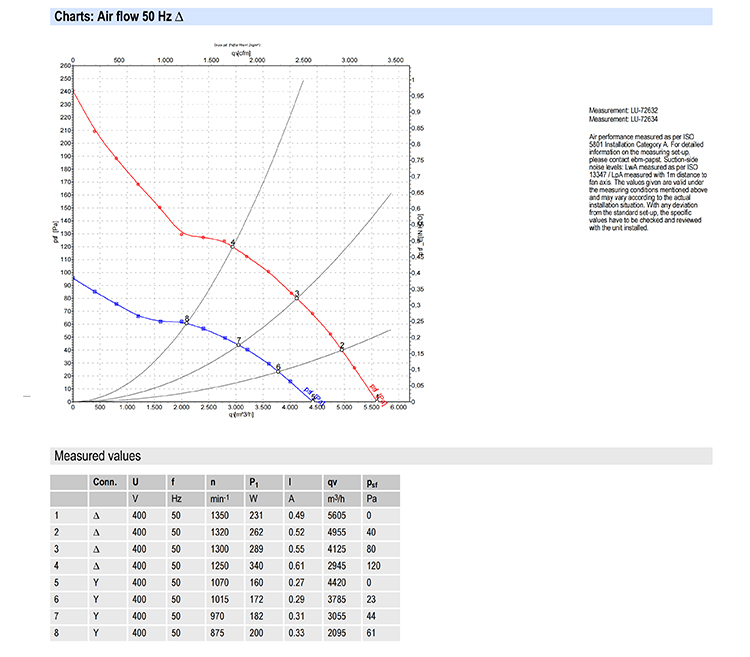This screenshot has width=750, height=657.
Task: Select operating point 6 on the blue curve
Action: [x=278, y=372]
